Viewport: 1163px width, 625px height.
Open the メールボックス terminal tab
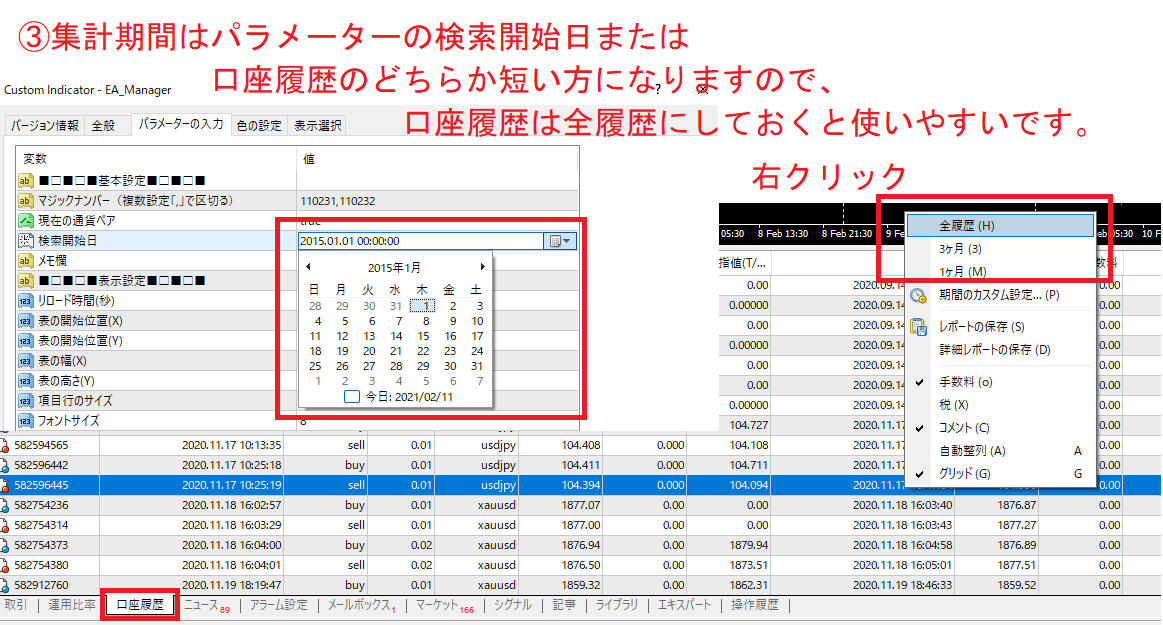[361, 606]
